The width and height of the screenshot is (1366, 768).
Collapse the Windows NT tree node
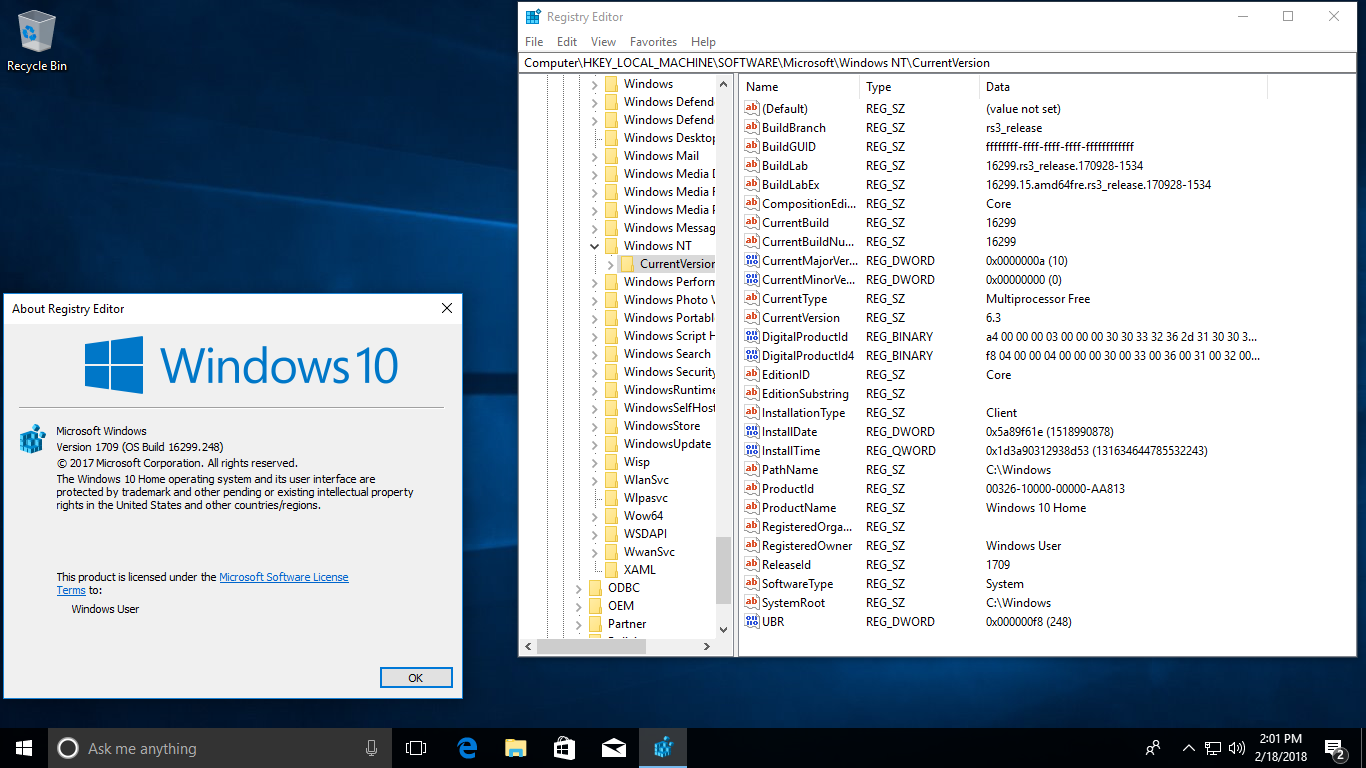(x=595, y=246)
